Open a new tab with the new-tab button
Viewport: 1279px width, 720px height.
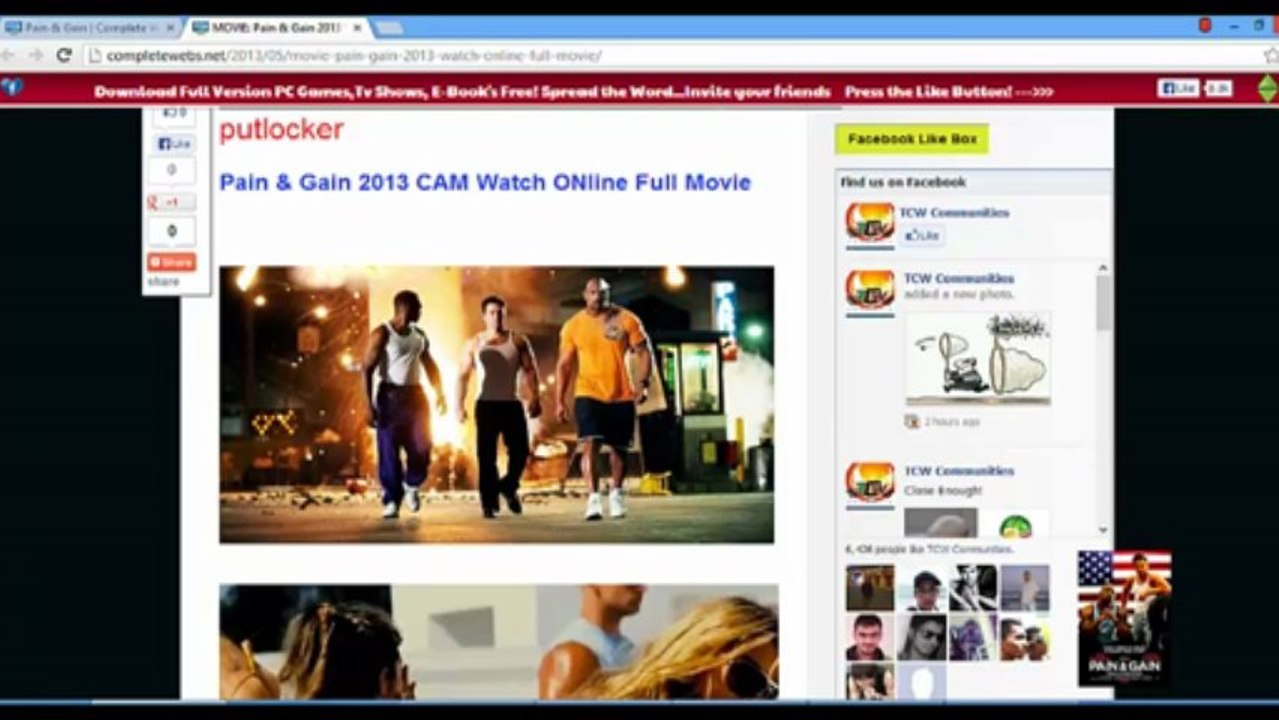coord(389,28)
